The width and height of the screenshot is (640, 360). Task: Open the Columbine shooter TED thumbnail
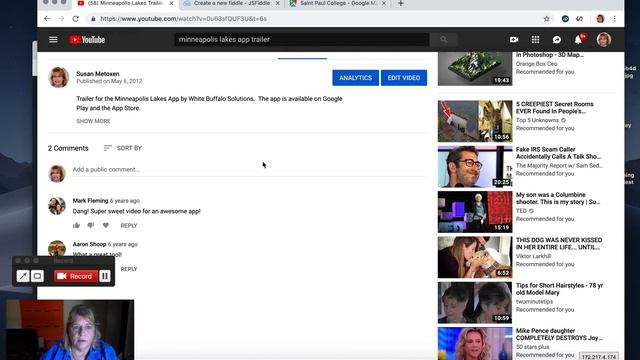tap(475, 212)
